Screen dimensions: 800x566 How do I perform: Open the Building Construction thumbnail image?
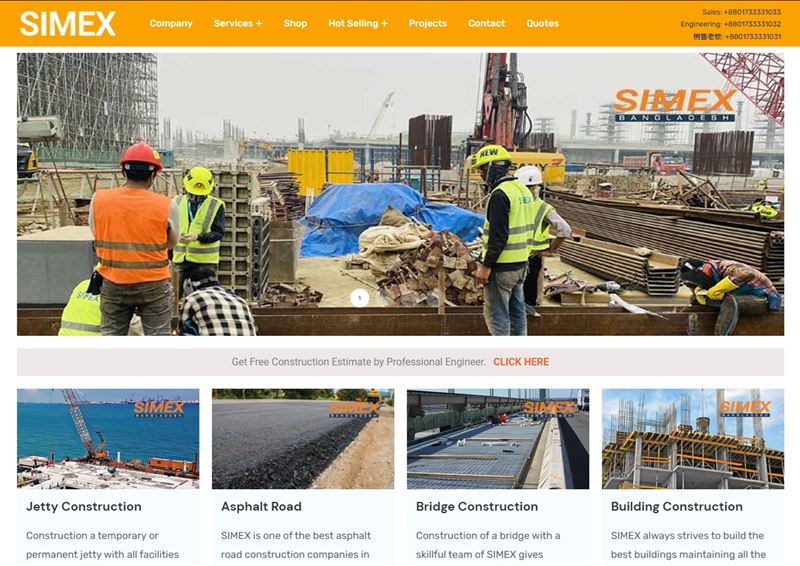click(x=693, y=439)
